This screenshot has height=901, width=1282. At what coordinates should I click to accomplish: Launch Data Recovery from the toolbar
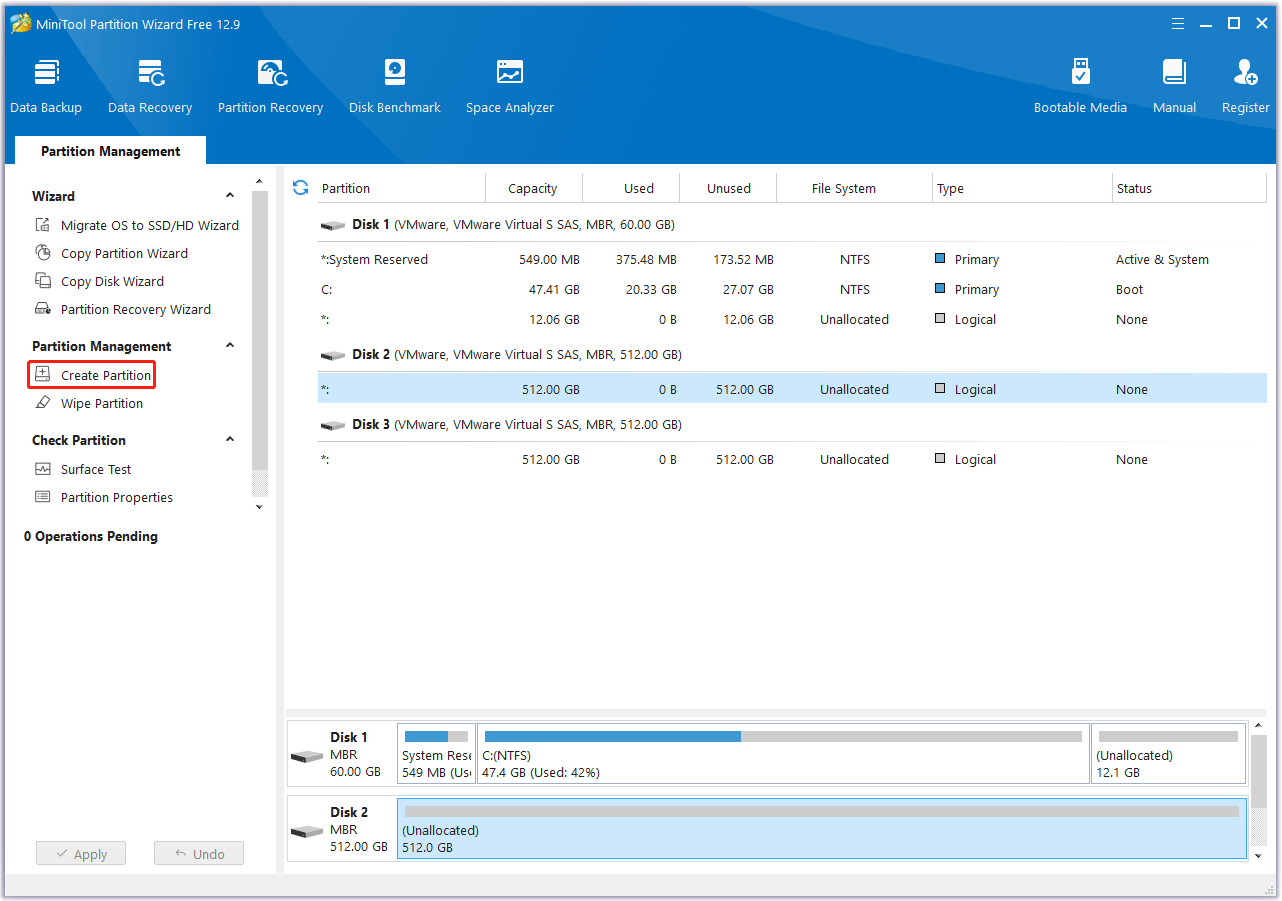(150, 87)
